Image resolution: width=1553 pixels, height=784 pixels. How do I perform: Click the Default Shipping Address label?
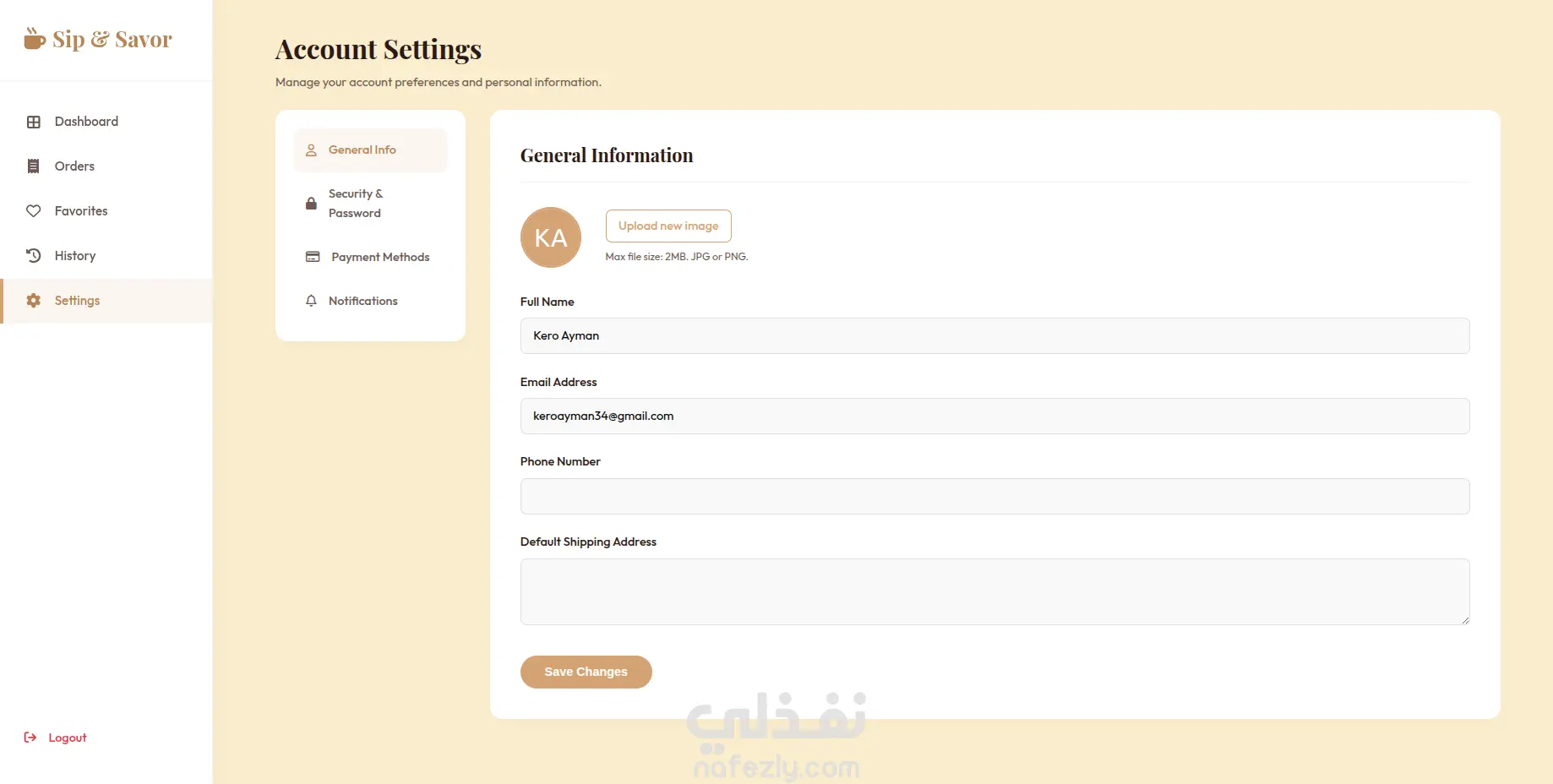point(588,542)
